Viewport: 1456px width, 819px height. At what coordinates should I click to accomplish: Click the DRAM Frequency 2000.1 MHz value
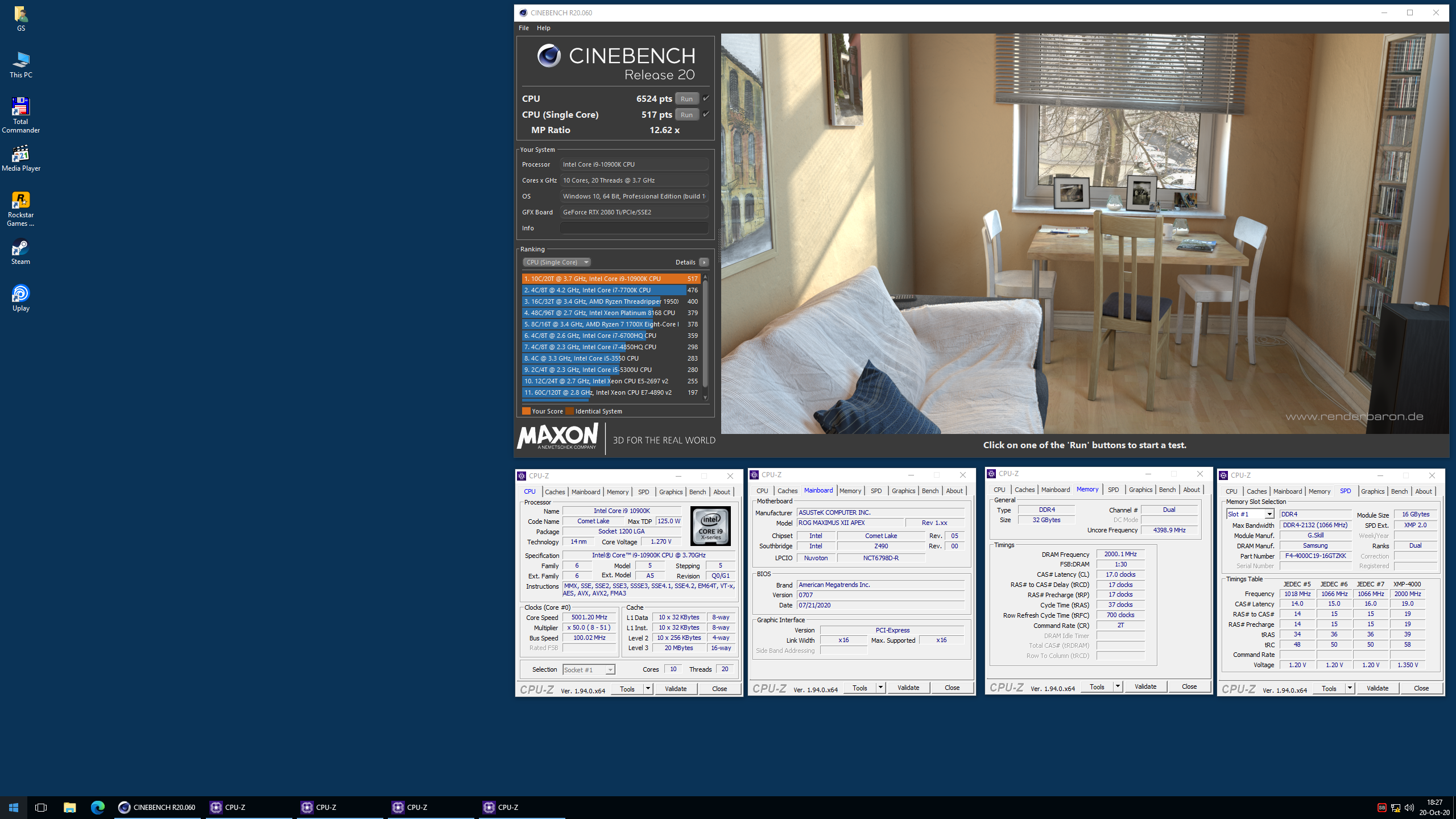click(x=1120, y=554)
